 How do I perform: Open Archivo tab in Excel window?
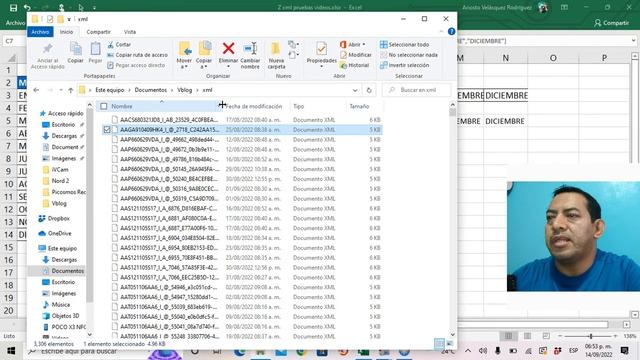click(x=15, y=23)
